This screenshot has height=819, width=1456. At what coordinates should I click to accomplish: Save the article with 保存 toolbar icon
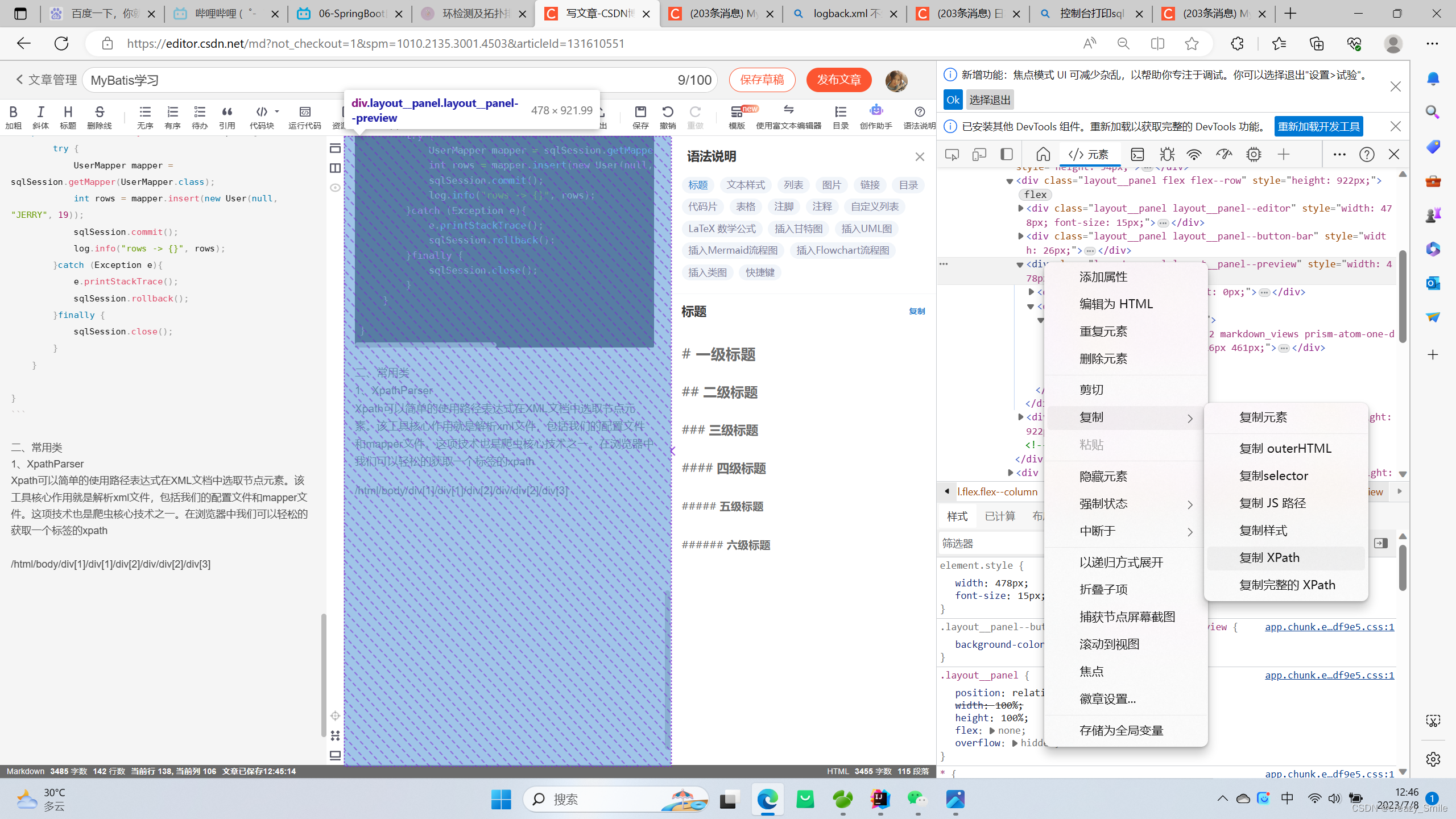(640, 117)
